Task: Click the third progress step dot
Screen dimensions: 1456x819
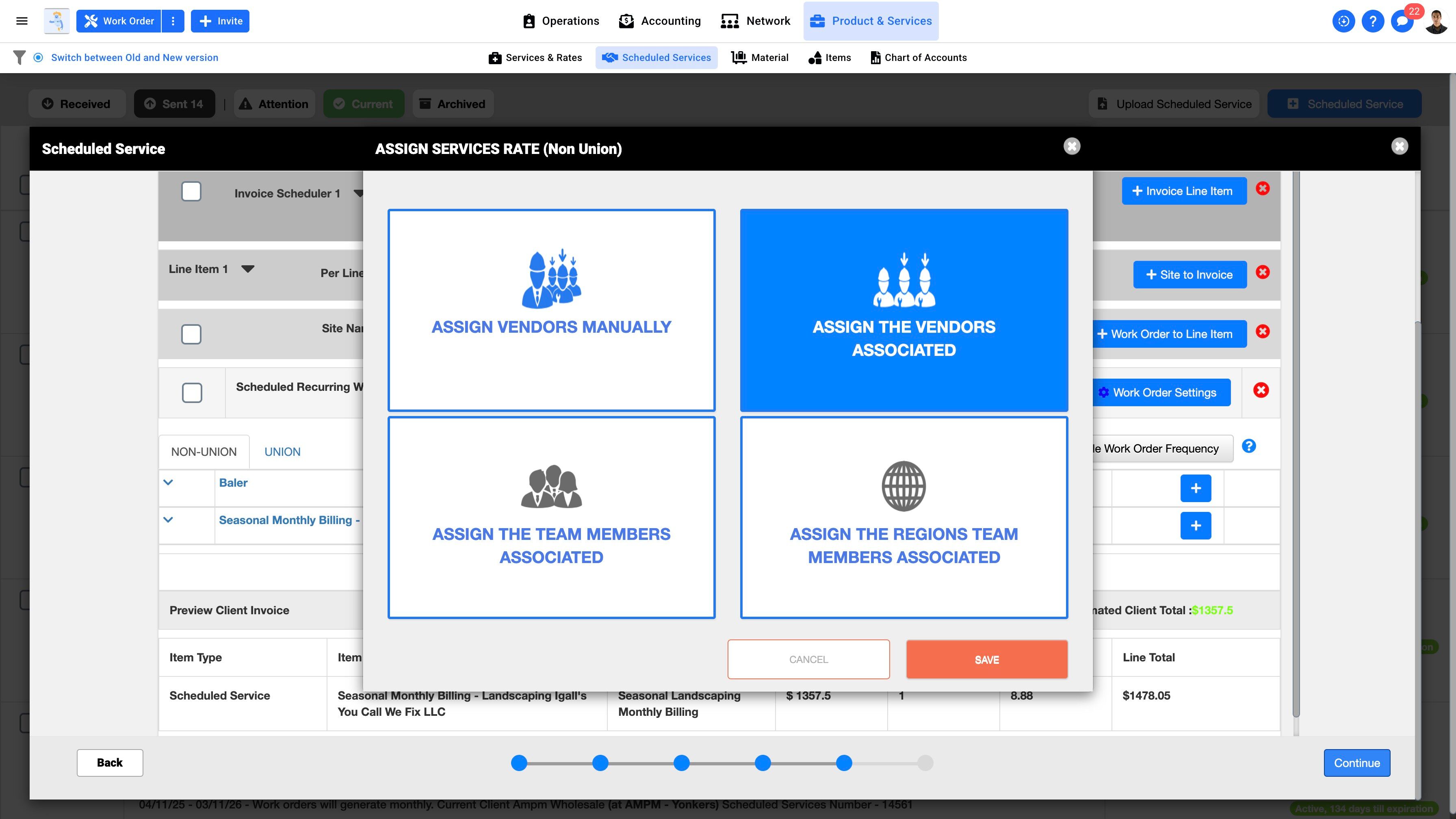Action: 682,763
